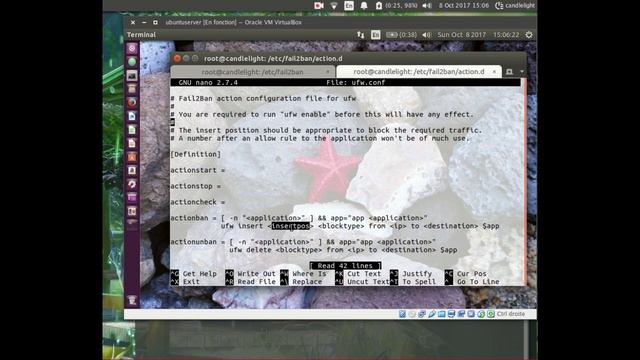Click the [Definition] section line
The height and width of the screenshot is (360, 640).
click(x=196, y=154)
